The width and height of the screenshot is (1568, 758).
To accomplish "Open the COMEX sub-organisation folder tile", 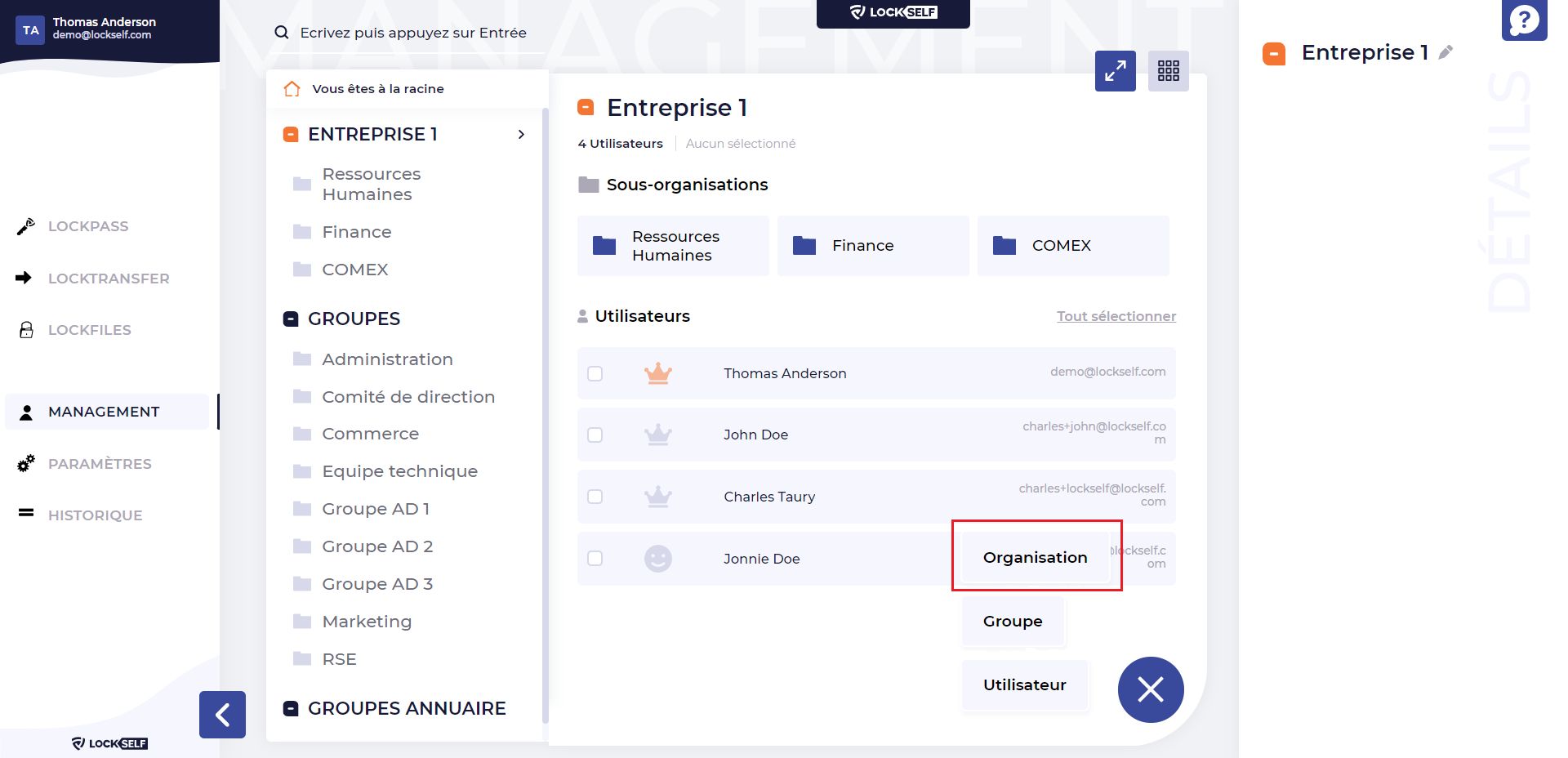I will 1073,246.
